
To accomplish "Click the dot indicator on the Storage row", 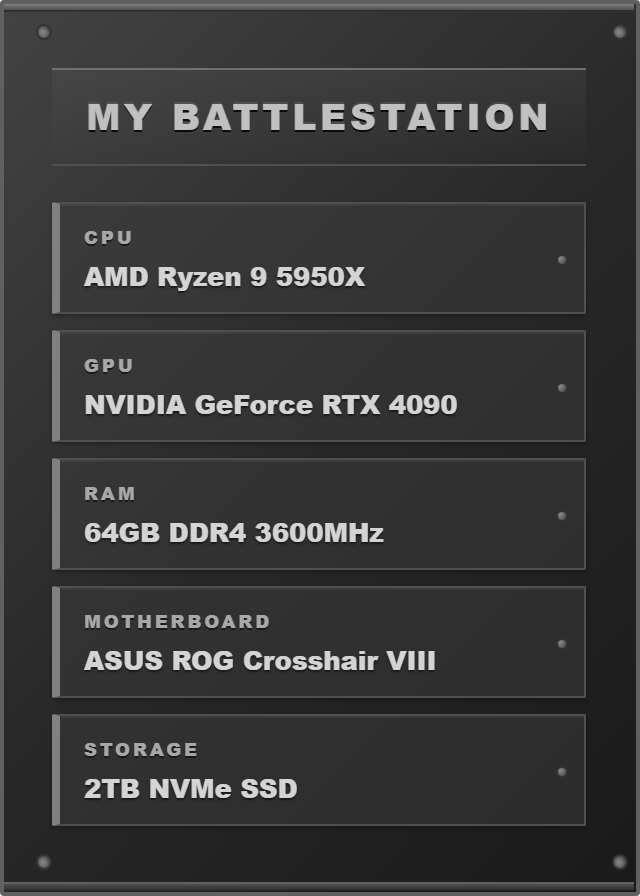I will click(561, 772).
